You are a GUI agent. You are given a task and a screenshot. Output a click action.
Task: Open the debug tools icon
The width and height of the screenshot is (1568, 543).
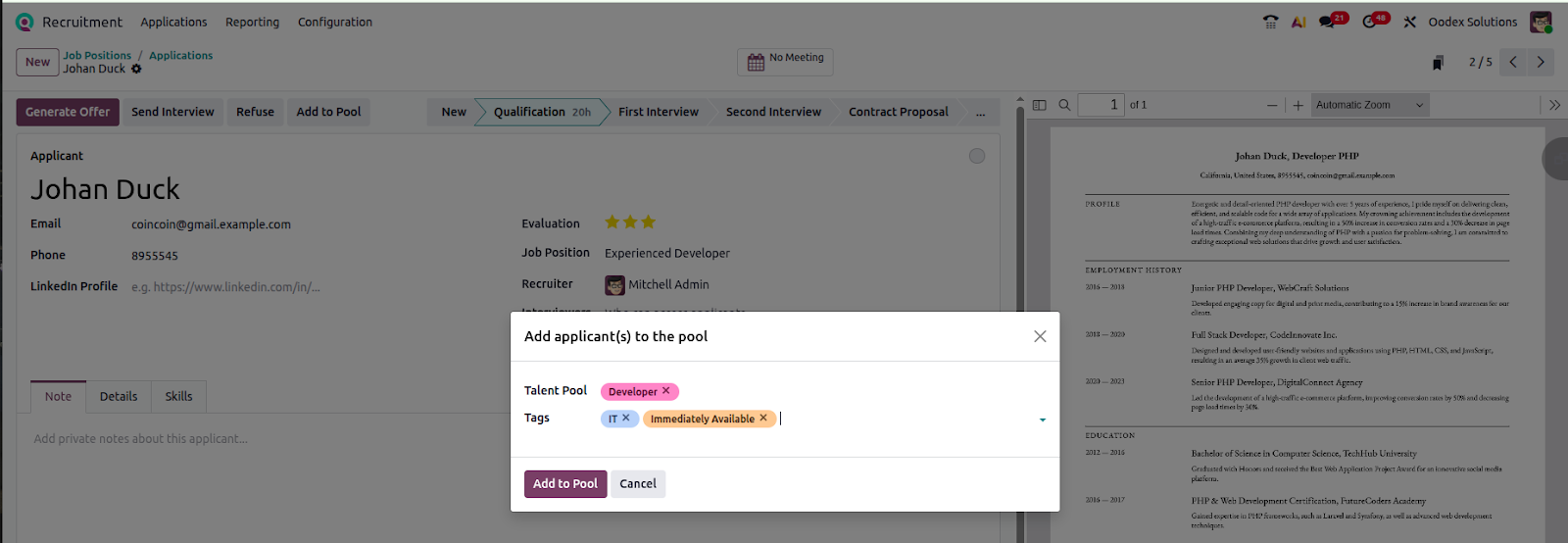(1409, 22)
